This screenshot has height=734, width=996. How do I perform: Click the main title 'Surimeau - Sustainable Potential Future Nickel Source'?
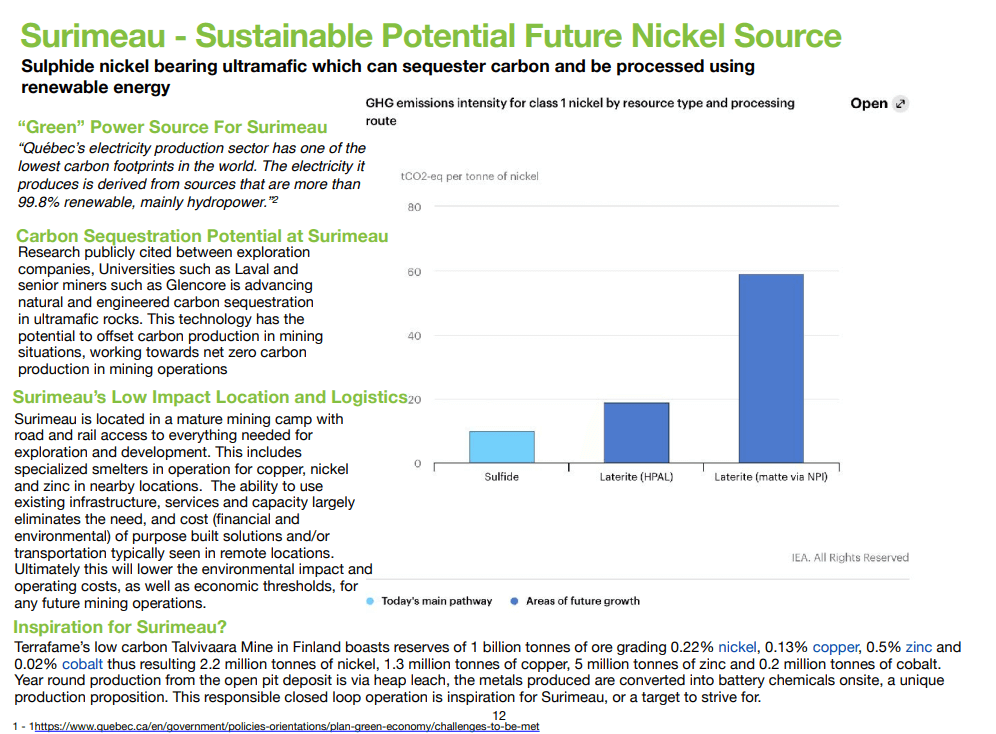(431, 36)
